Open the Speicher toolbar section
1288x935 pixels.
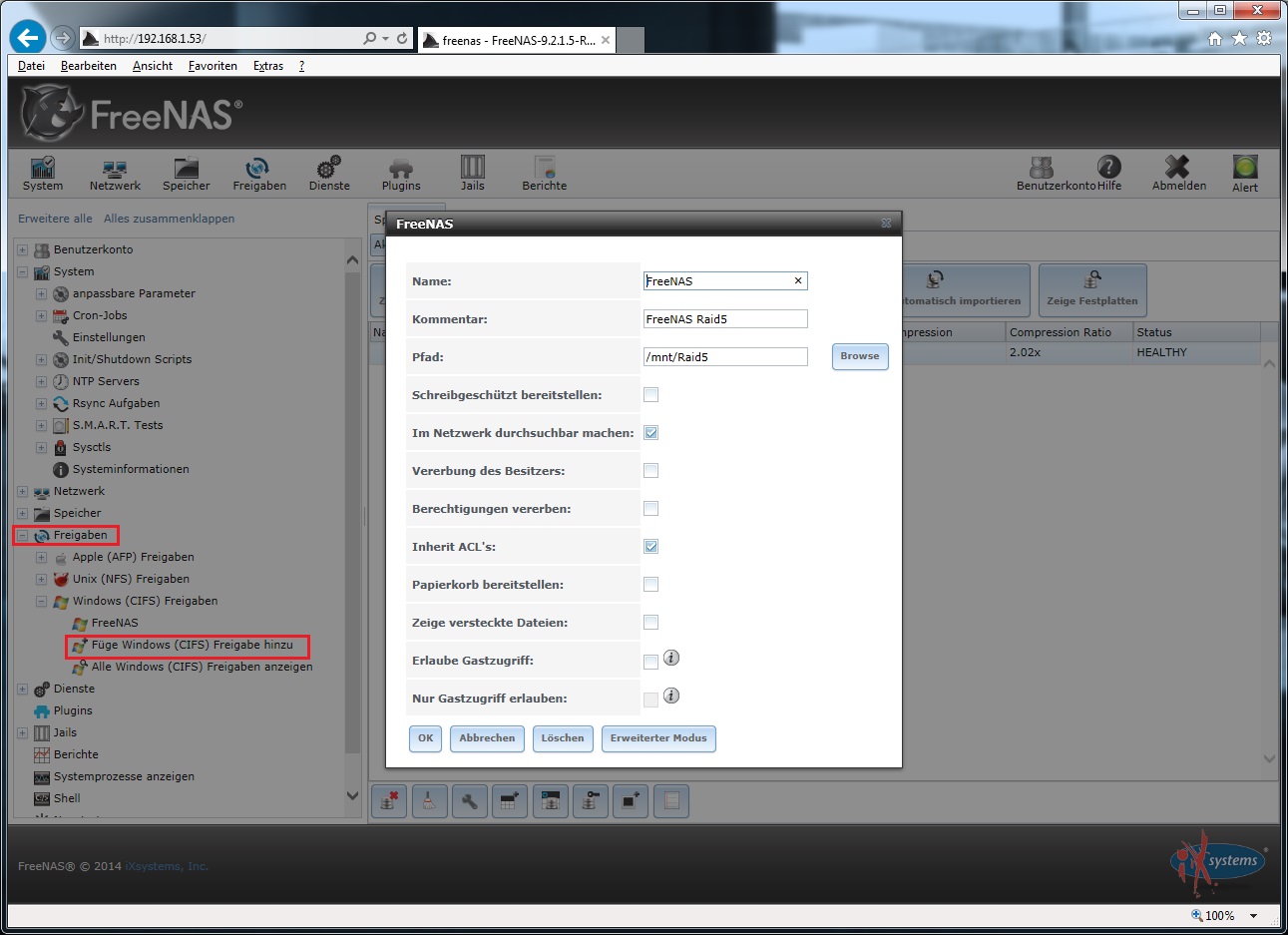click(x=187, y=173)
